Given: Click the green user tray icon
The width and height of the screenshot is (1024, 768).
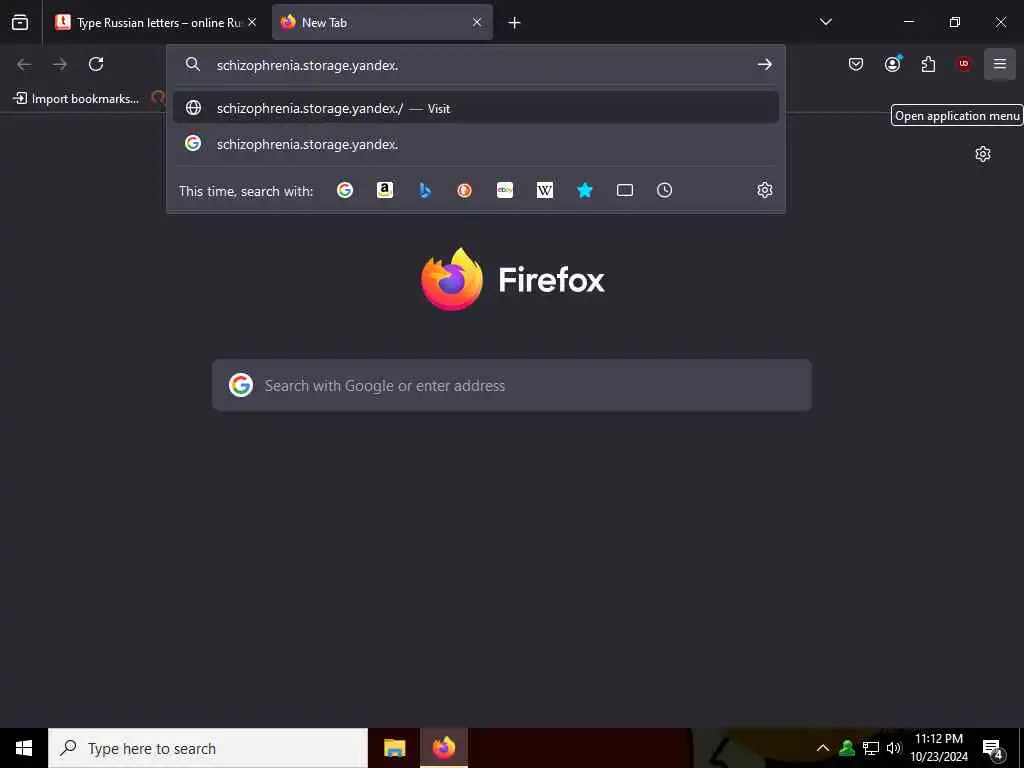Looking at the screenshot, I should click(847, 748).
